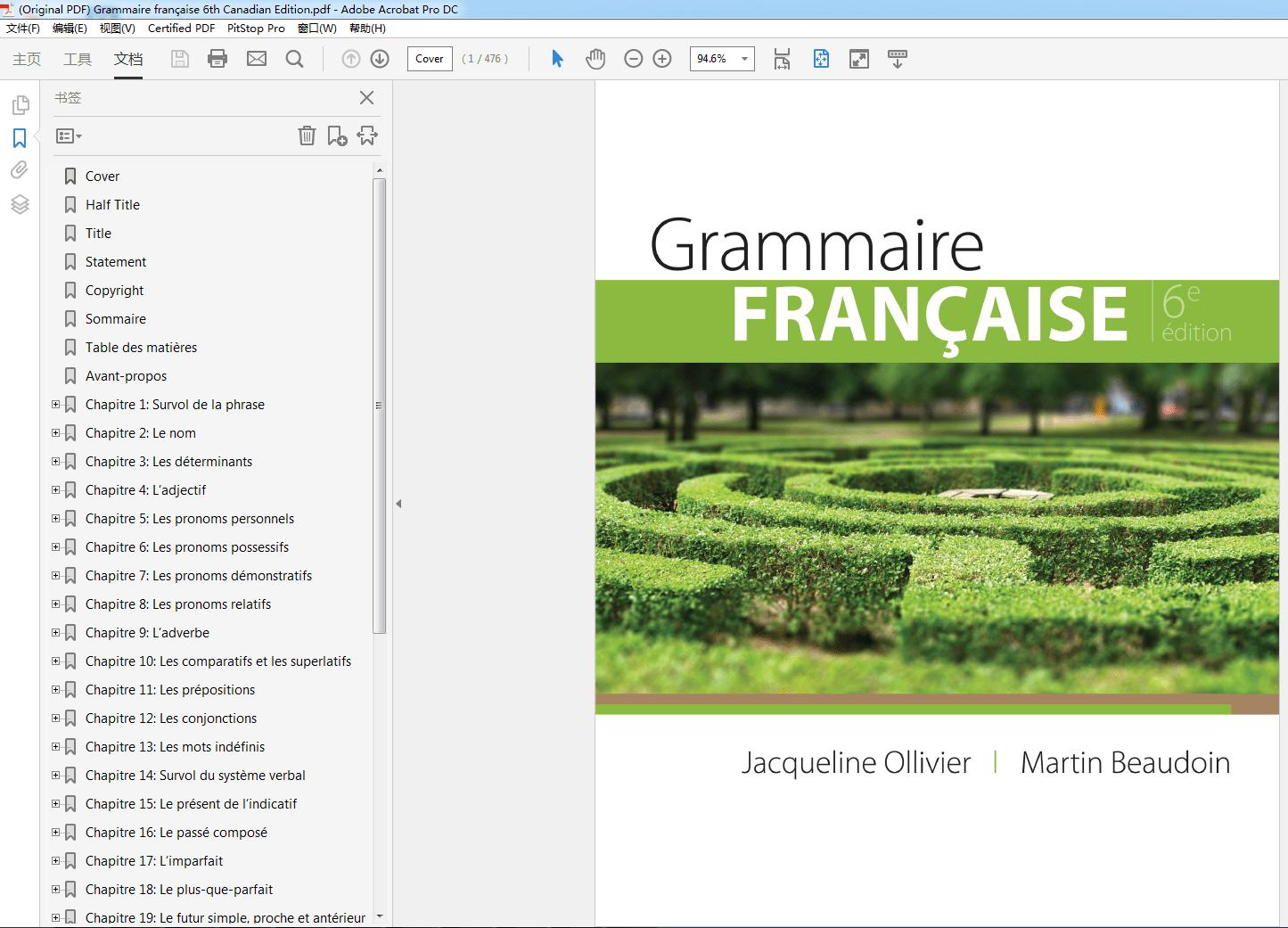This screenshot has height=928, width=1288.
Task: Zoom in with plus icon
Action: point(662,59)
